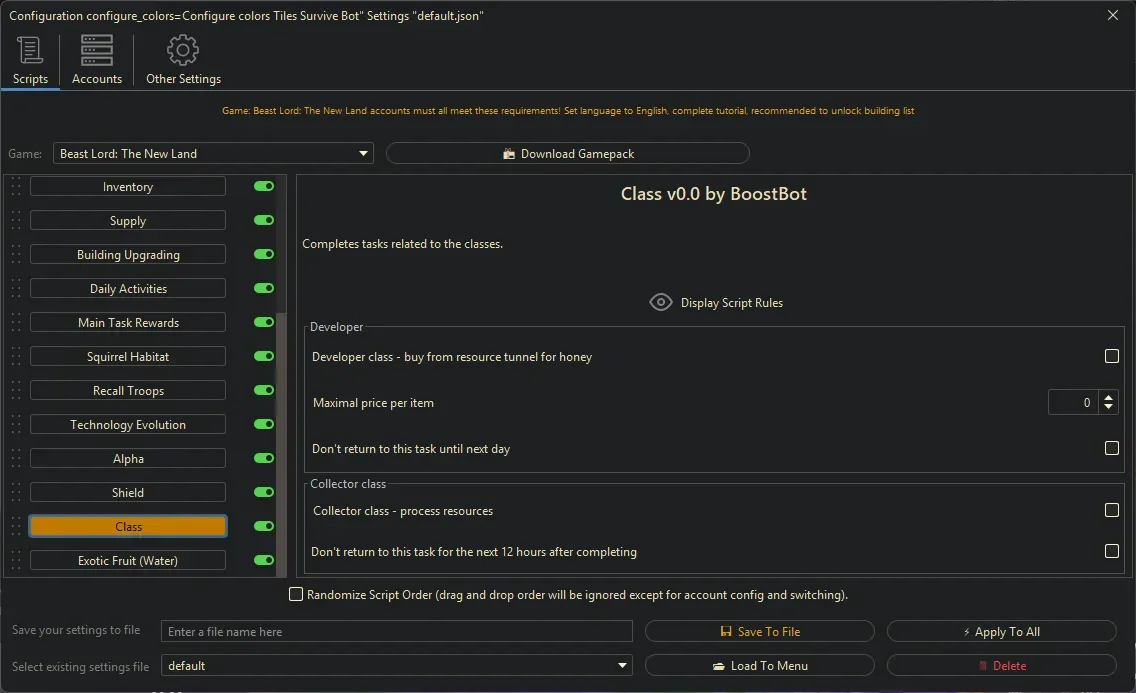1136x693 pixels.
Task: Click drag handle beside Inventory script
Action: [x=16, y=187]
